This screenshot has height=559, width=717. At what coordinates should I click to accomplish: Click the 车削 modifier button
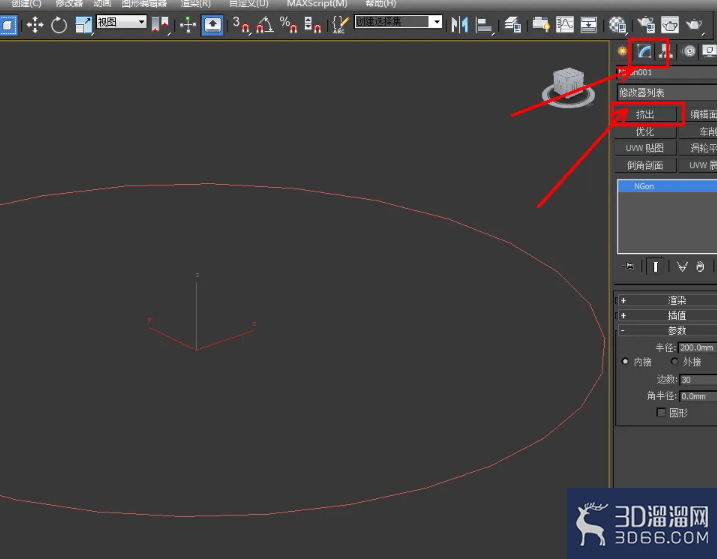698,132
